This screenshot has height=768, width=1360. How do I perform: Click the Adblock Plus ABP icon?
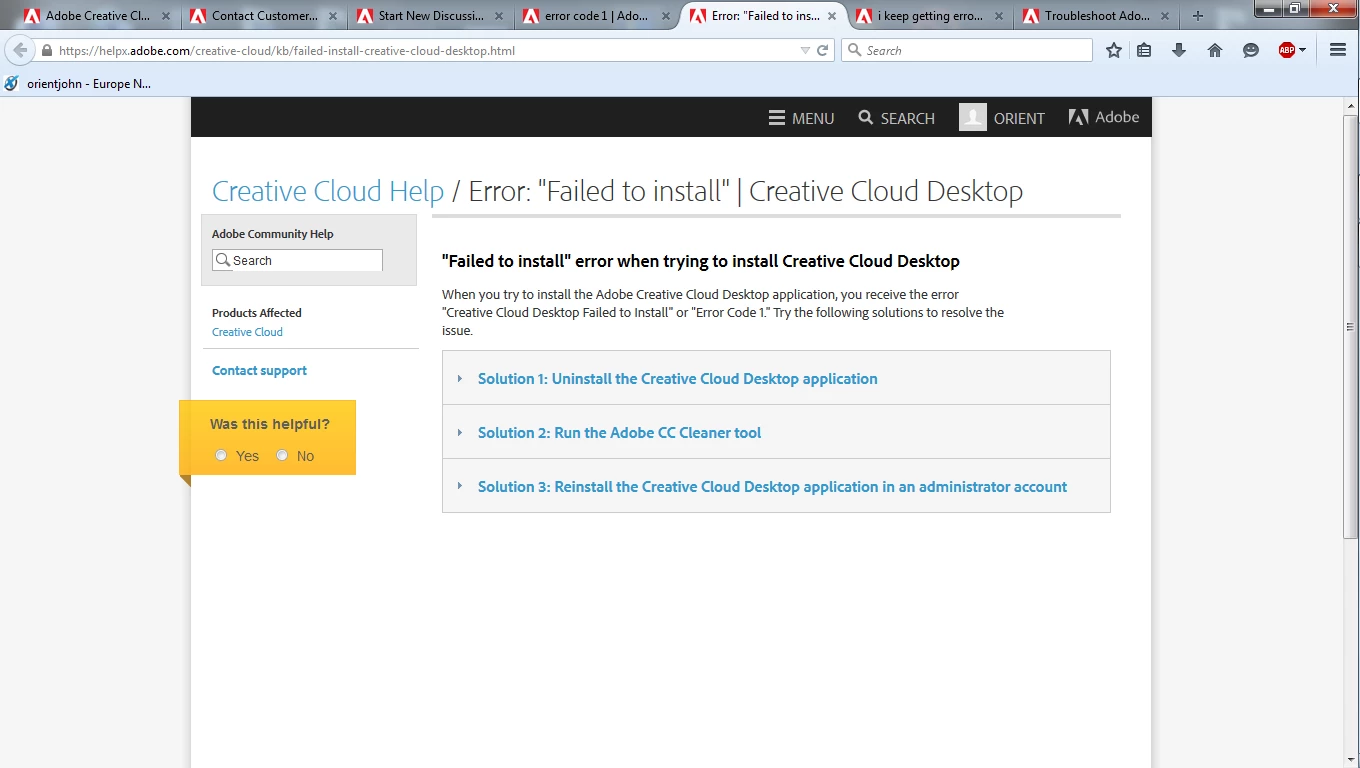click(1287, 50)
